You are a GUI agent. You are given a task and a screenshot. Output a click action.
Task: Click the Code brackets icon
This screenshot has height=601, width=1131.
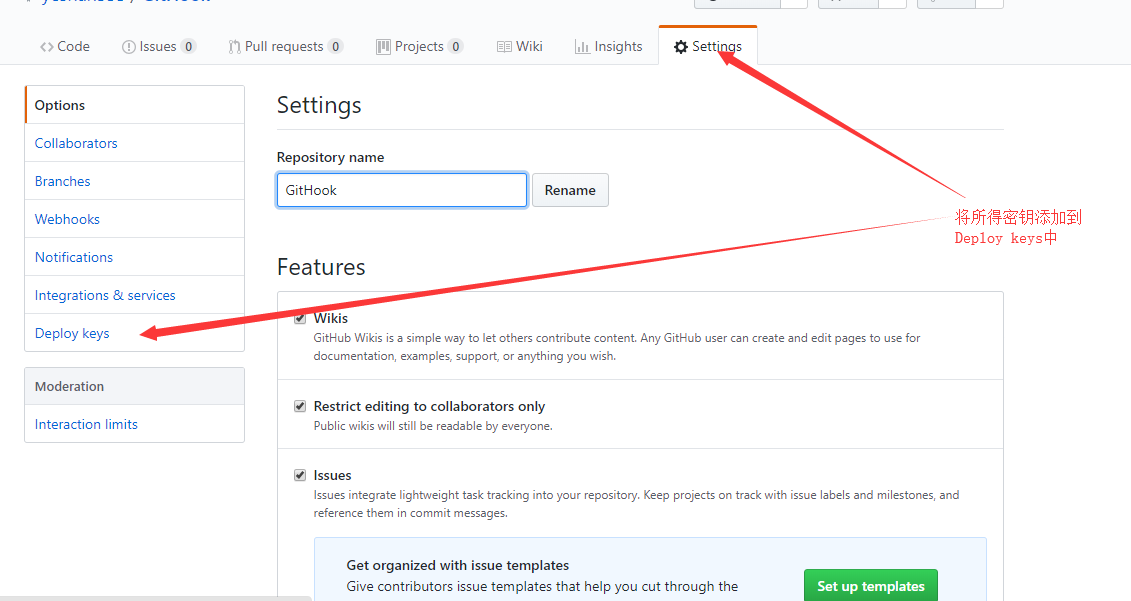47,47
